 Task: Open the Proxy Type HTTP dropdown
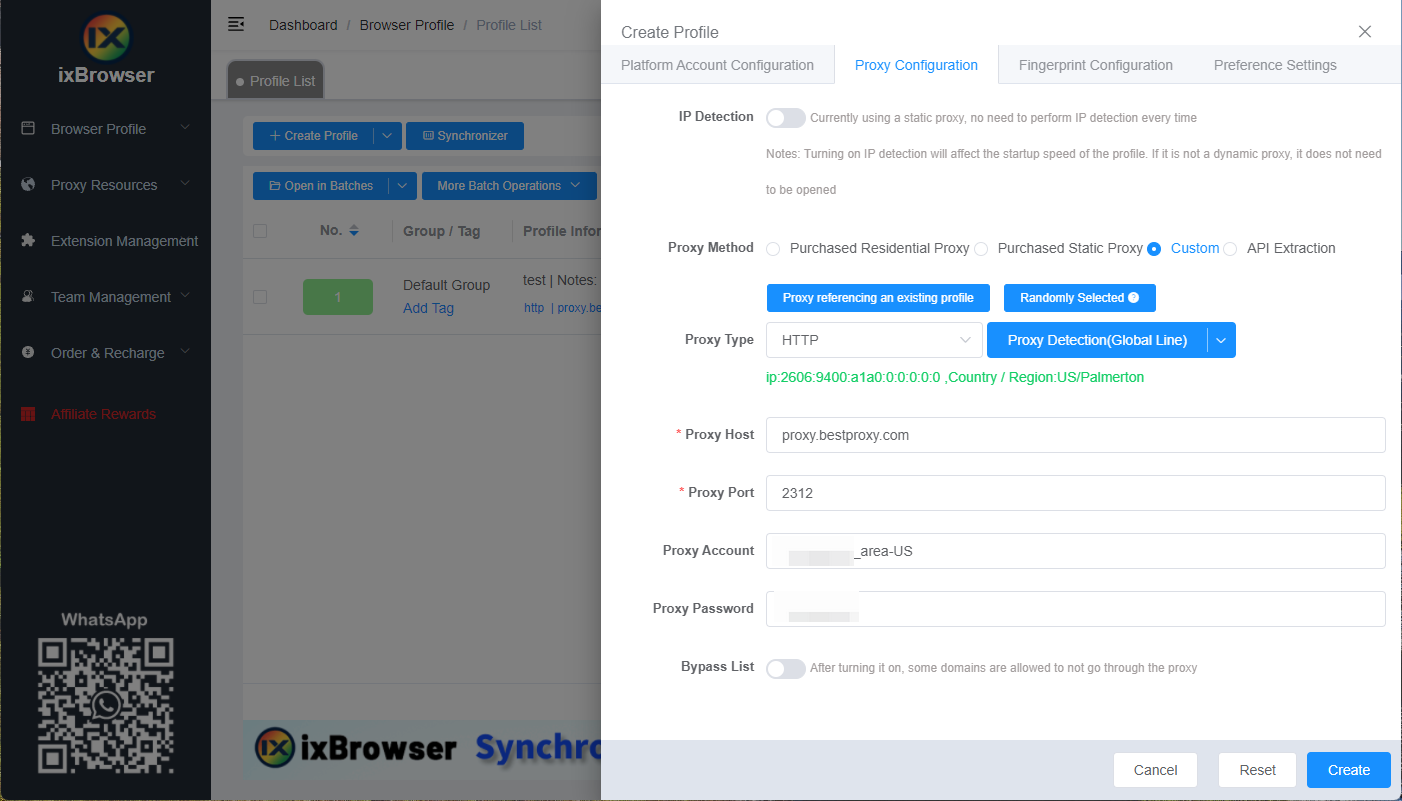click(874, 340)
